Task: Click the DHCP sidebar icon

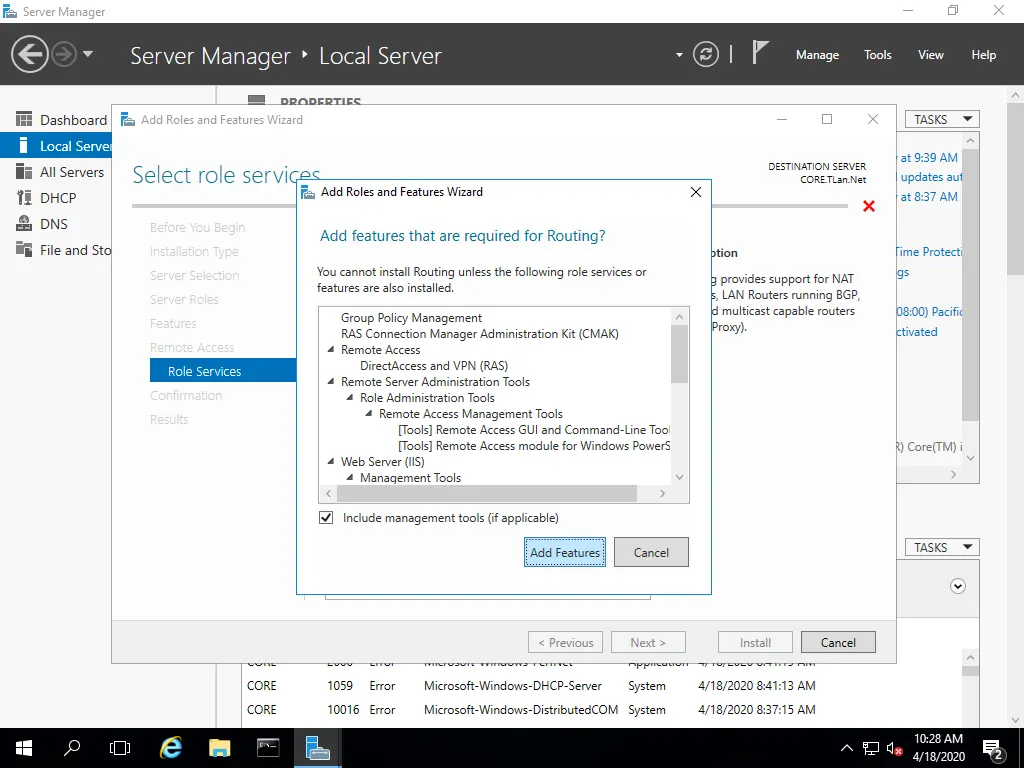Action: (x=24, y=197)
